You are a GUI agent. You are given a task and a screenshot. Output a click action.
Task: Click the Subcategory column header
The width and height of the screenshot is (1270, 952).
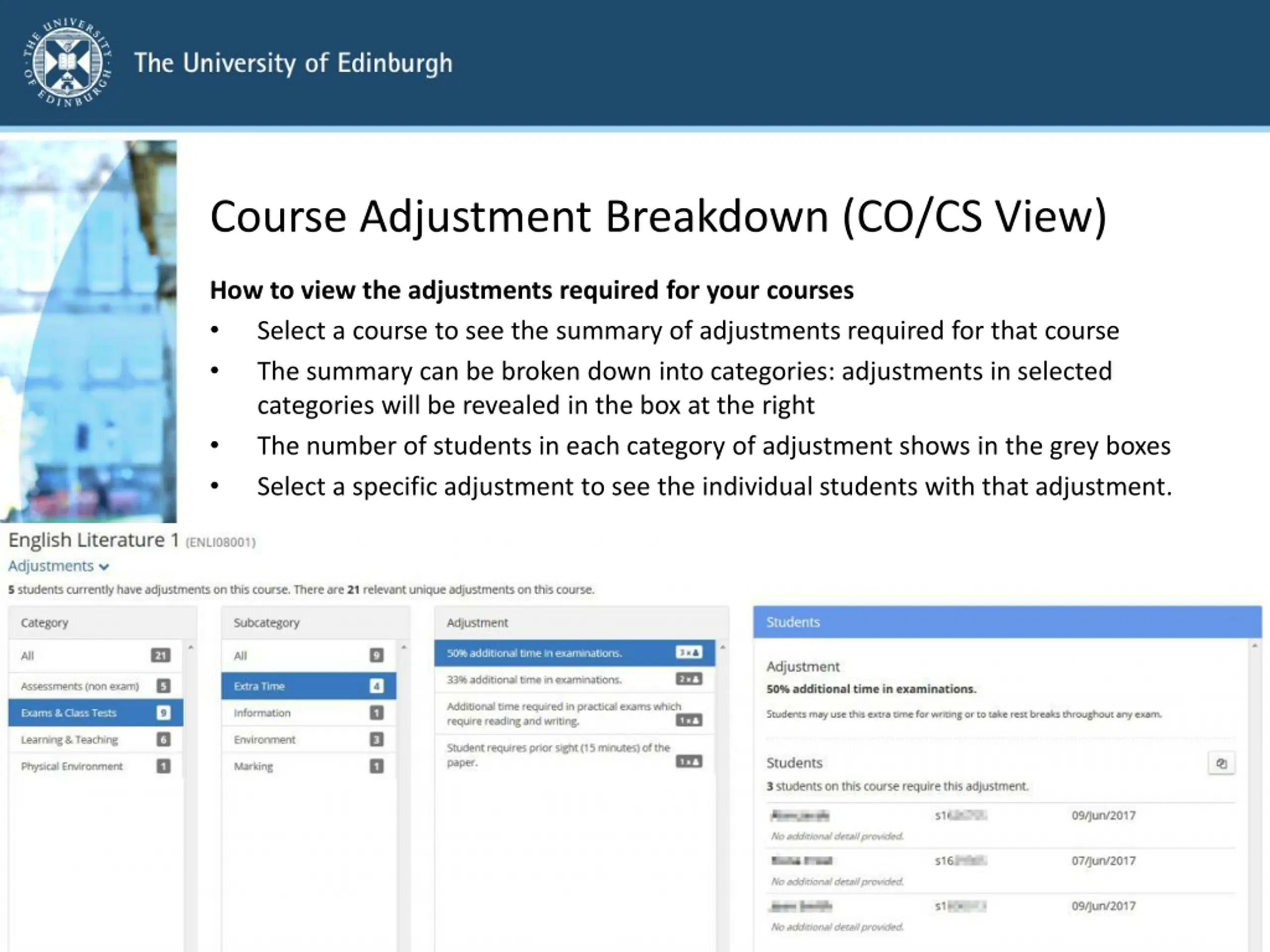pos(316,623)
